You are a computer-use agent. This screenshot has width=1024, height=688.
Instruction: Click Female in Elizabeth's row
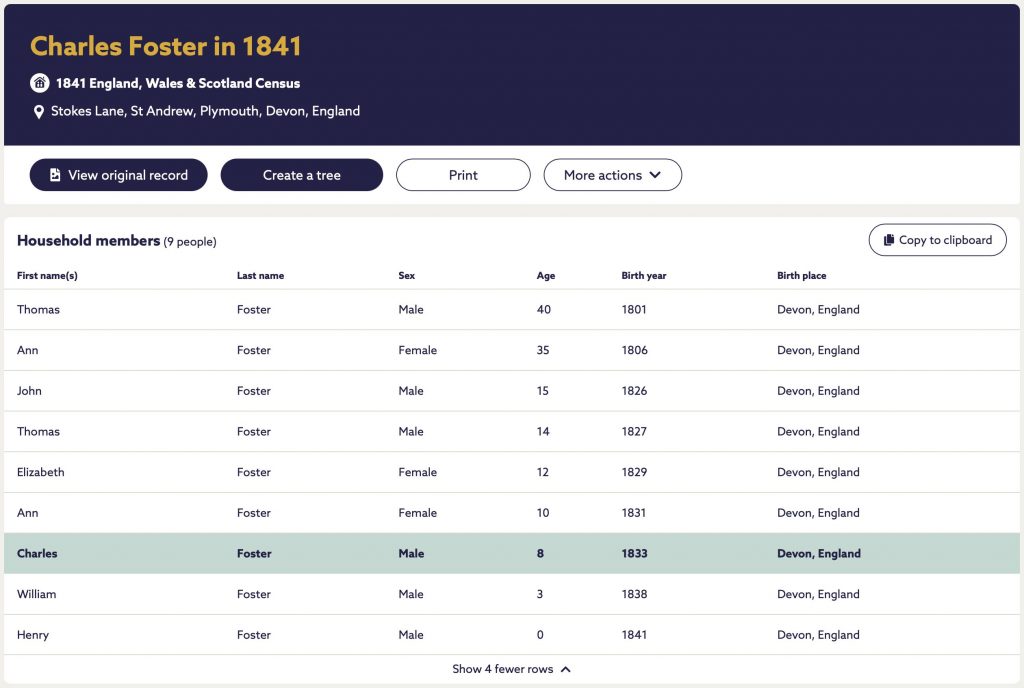click(417, 472)
